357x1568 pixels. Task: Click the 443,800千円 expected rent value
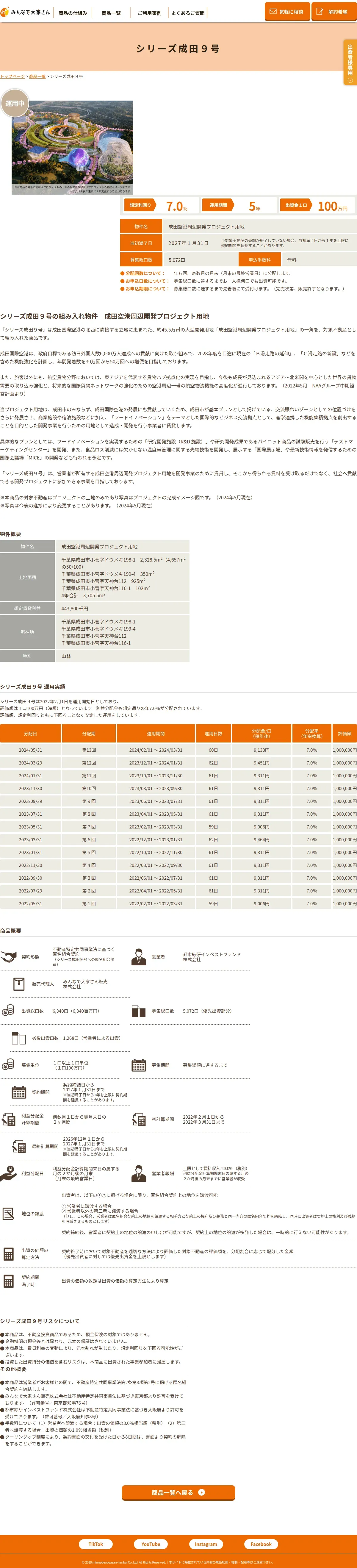coord(75,608)
